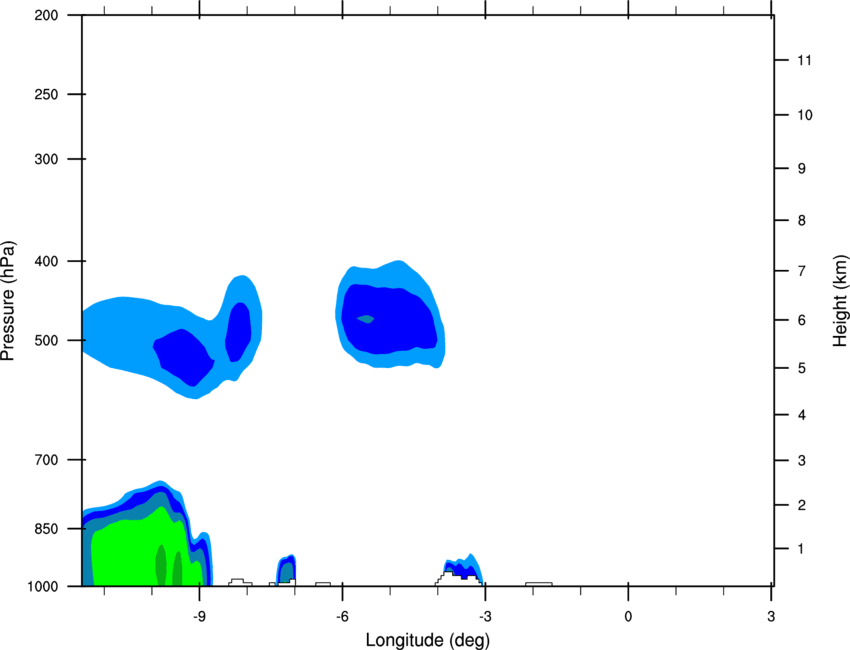Select the 300 pressure tick label
Screen dimensions: 850x650
click(46, 159)
